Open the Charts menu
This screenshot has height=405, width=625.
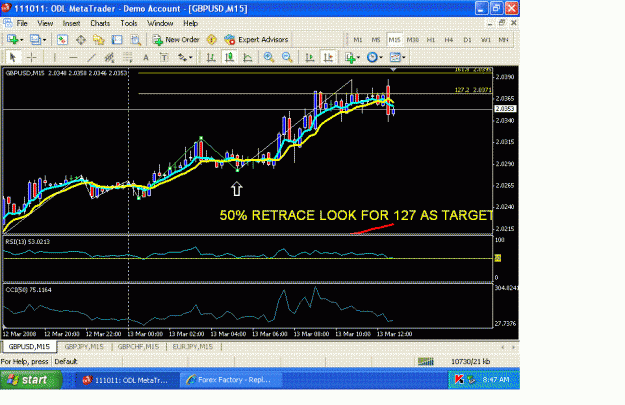[x=100, y=23]
